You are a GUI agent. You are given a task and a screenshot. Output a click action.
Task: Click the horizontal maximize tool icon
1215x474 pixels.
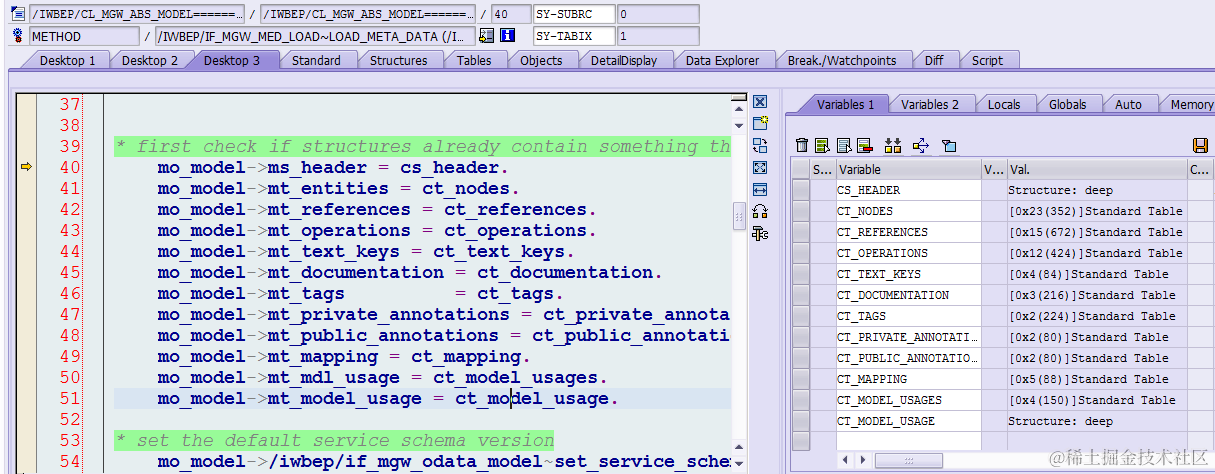point(760,190)
